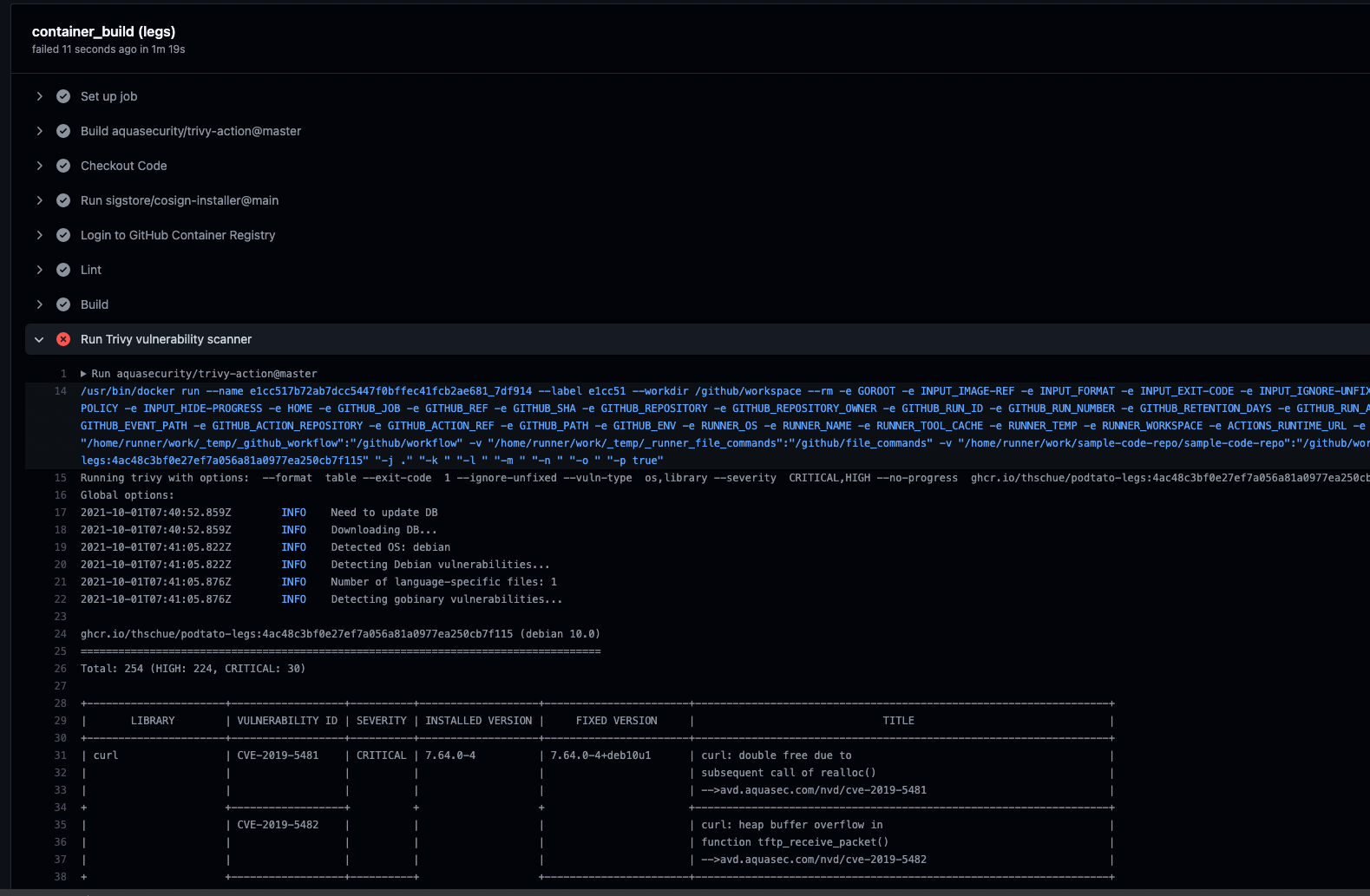Click the success icon beside the Lint step
The width and height of the screenshot is (1370, 896).
pos(63,270)
